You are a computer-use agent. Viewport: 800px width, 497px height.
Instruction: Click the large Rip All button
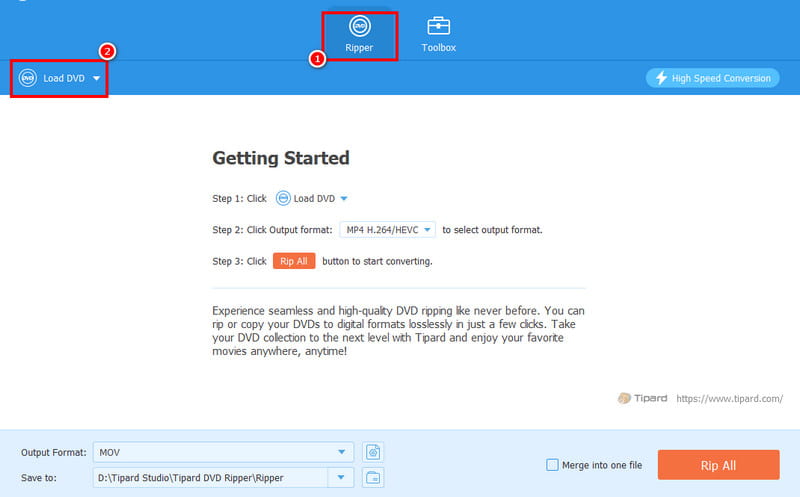coord(717,465)
